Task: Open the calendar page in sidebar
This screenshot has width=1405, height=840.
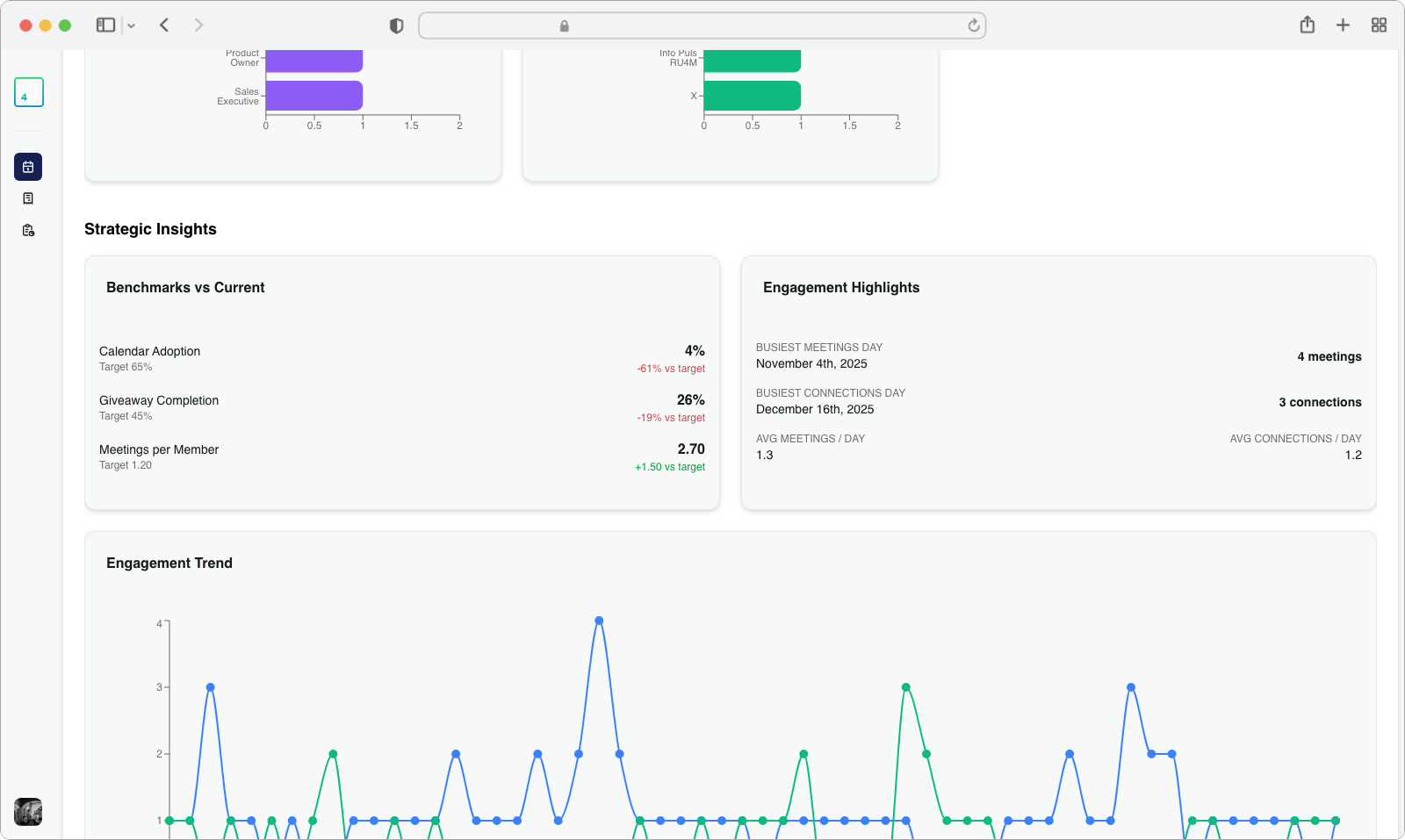Action: (x=28, y=167)
